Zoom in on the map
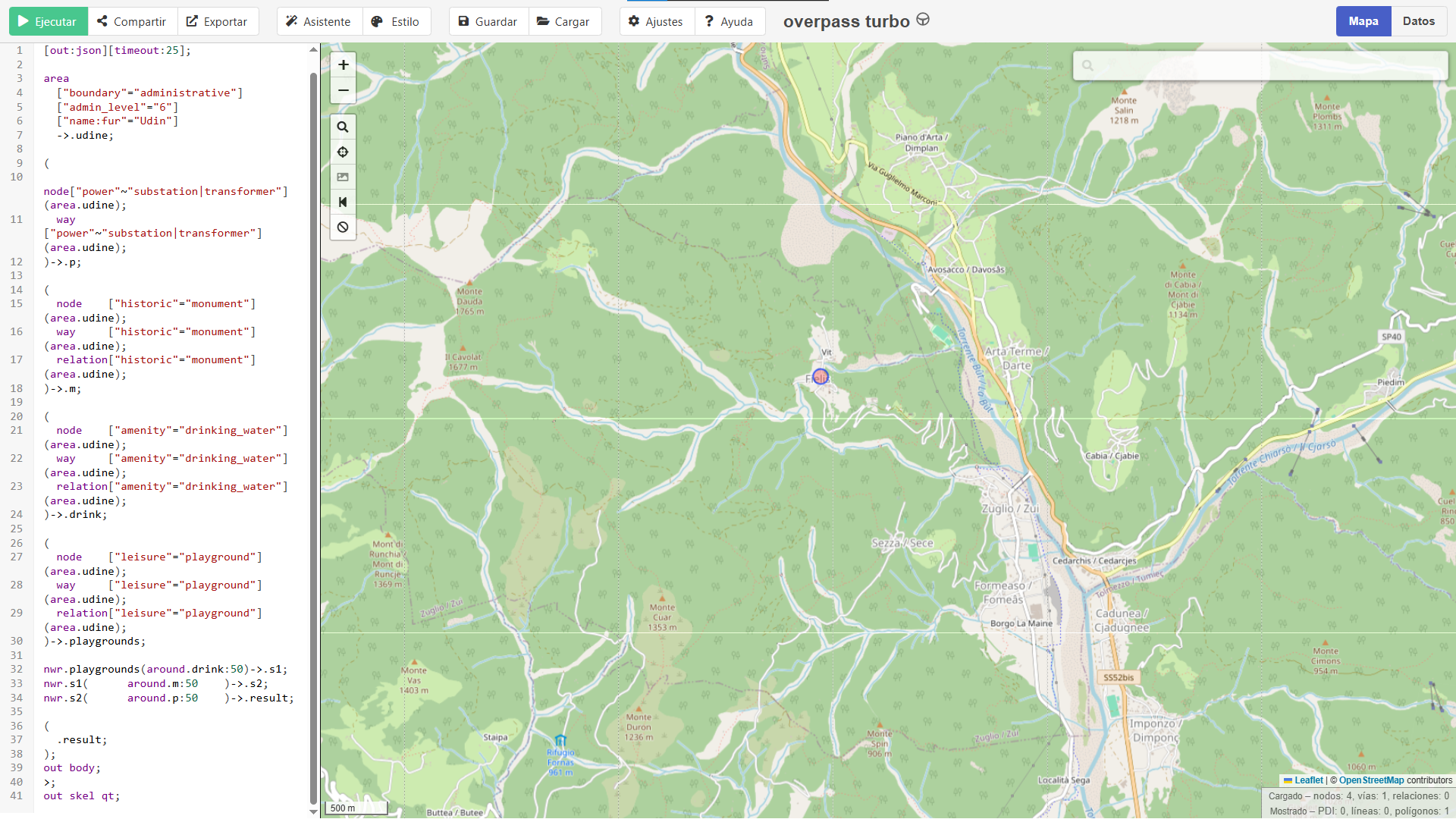This screenshot has width=1456, height=819. [x=343, y=65]
